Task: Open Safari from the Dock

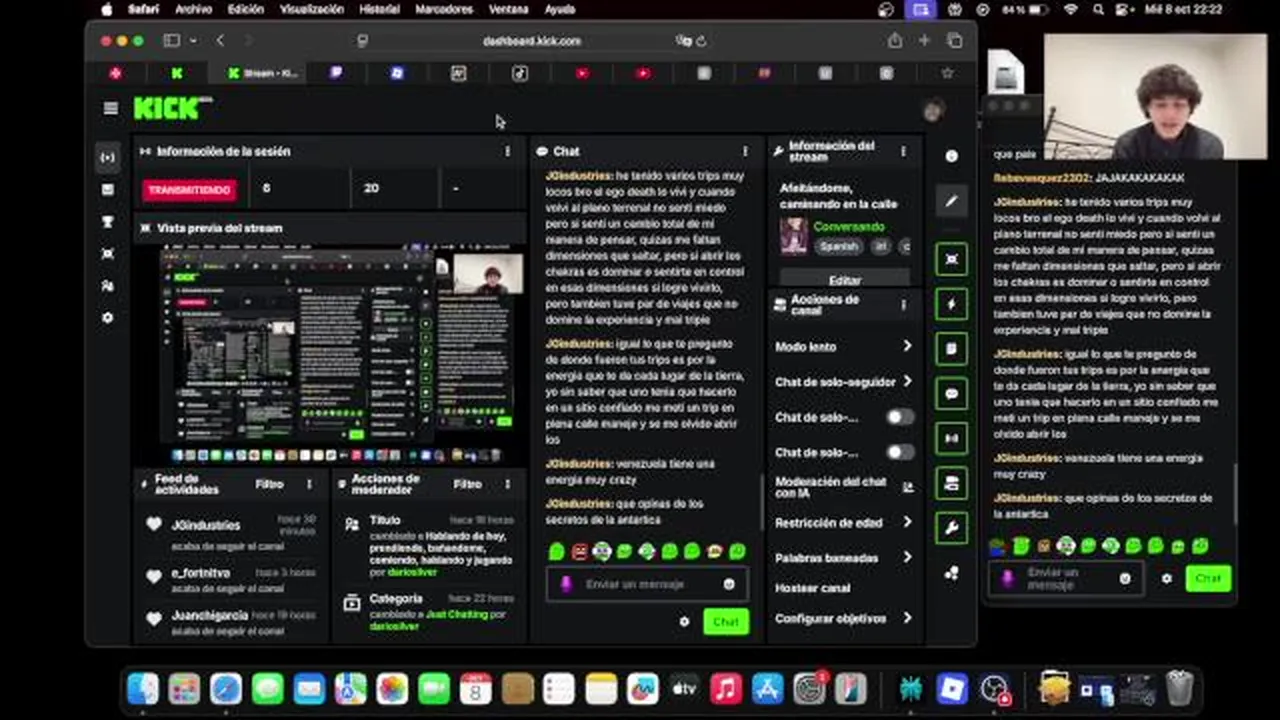Action: (x=226, y=688)
